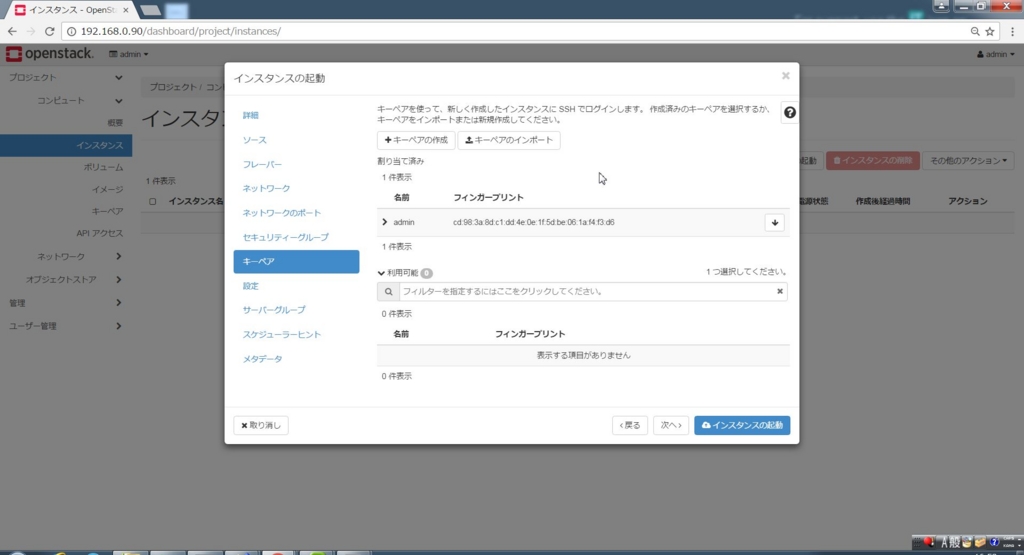Open the セキュリティーグループ step
This screenshot has height=555, width=1024.
tap(286, 238)
